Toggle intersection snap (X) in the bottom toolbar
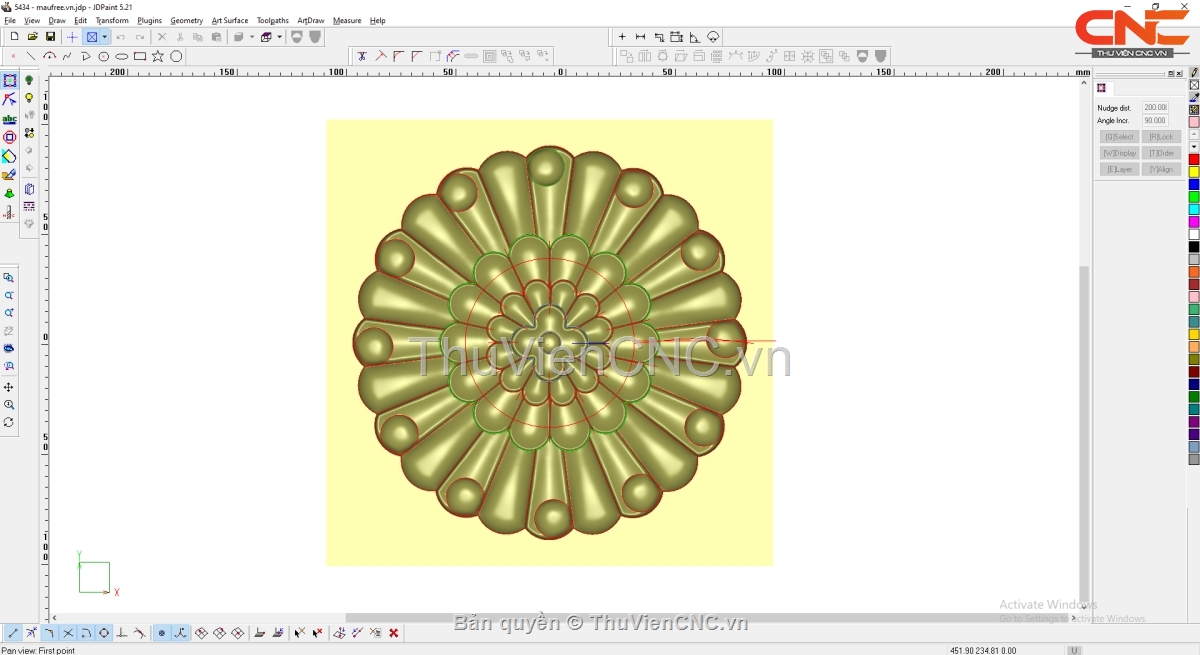 [x=68, y=633]
